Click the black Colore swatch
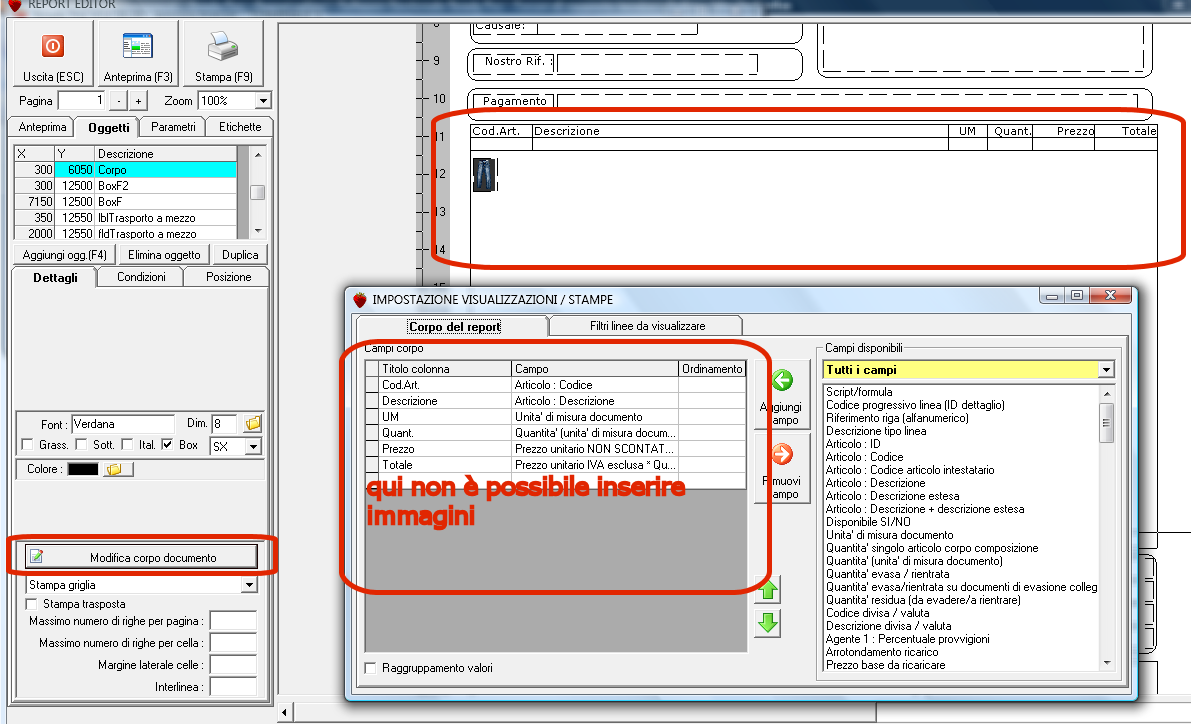The image size is (1191, 724). 83,469
